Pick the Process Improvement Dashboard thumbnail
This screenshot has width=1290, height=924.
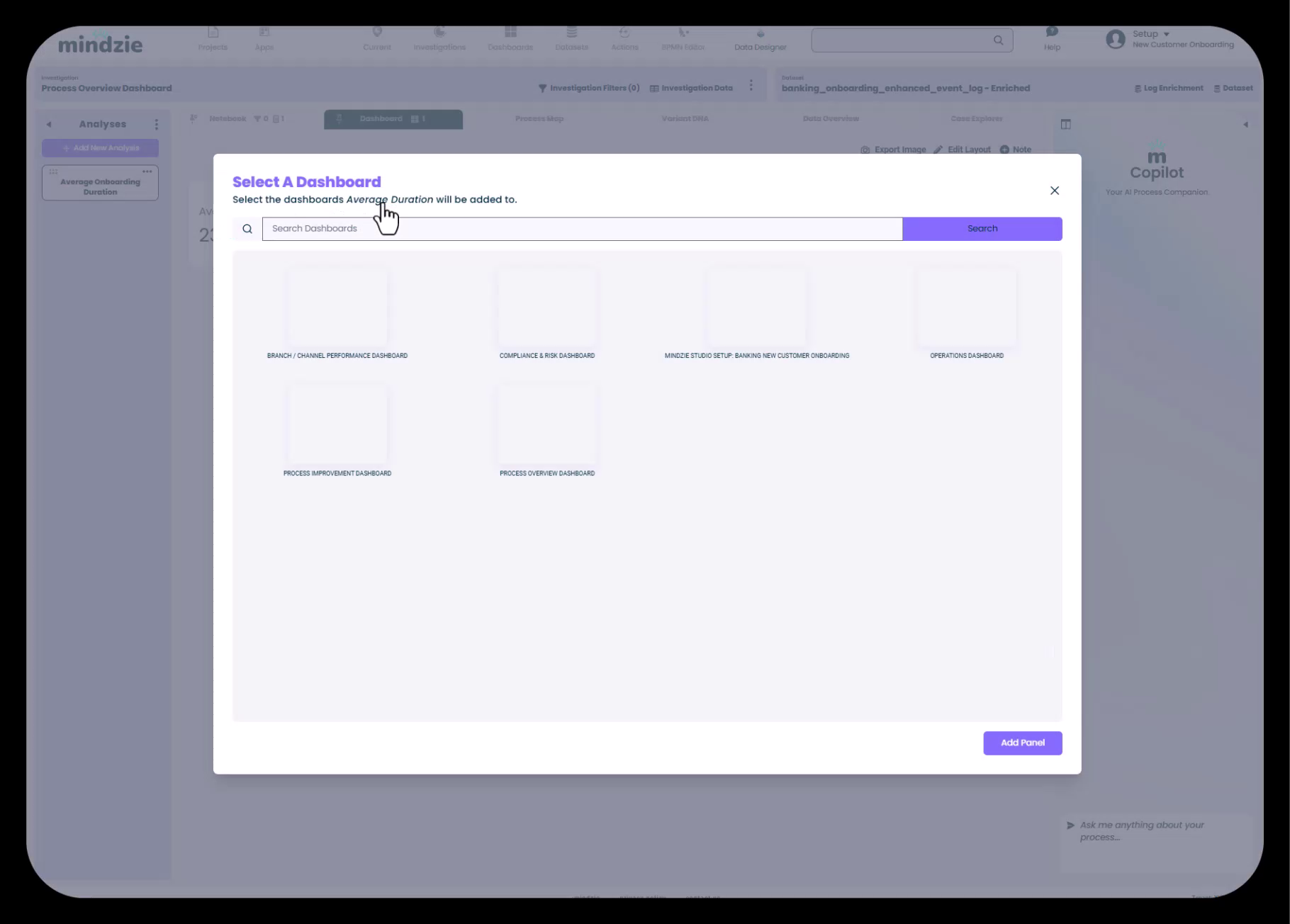[337, 425]
